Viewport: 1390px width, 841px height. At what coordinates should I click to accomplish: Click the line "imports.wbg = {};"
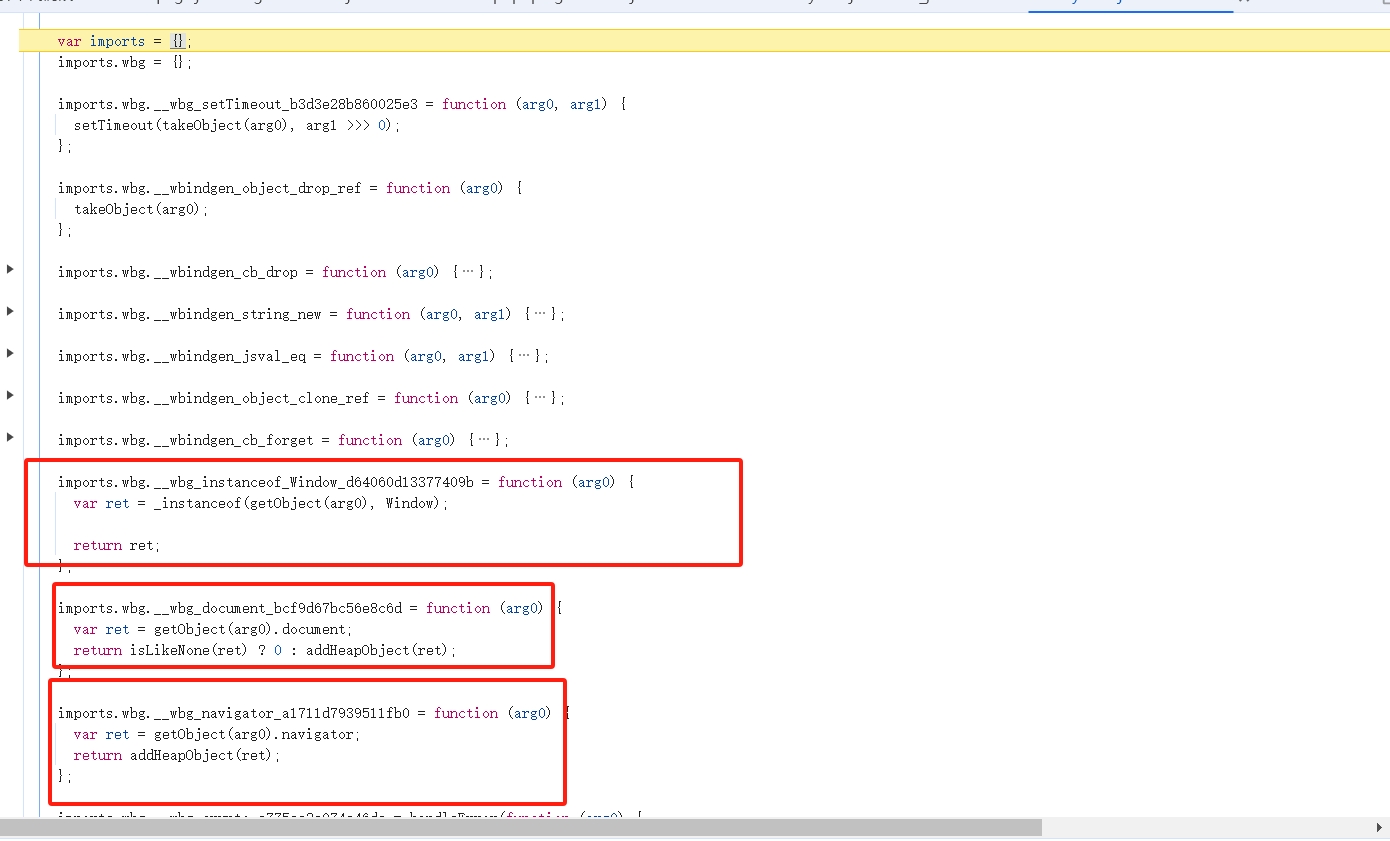tap(124, 62)
